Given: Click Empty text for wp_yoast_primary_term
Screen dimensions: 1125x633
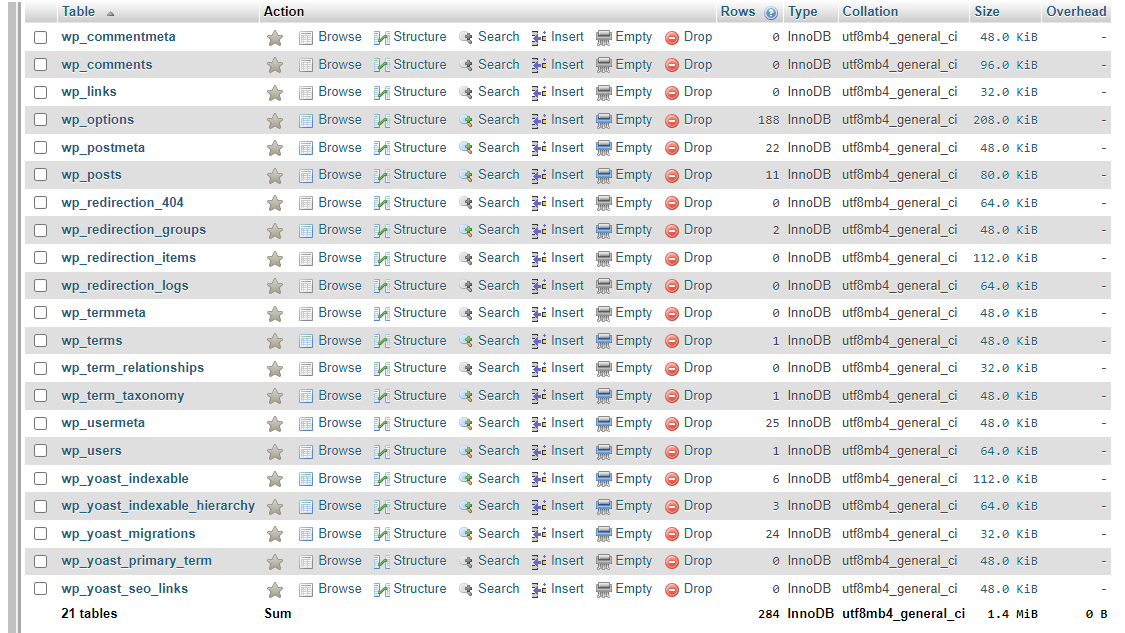Looking at the screenshot, I should coord(634,561).
